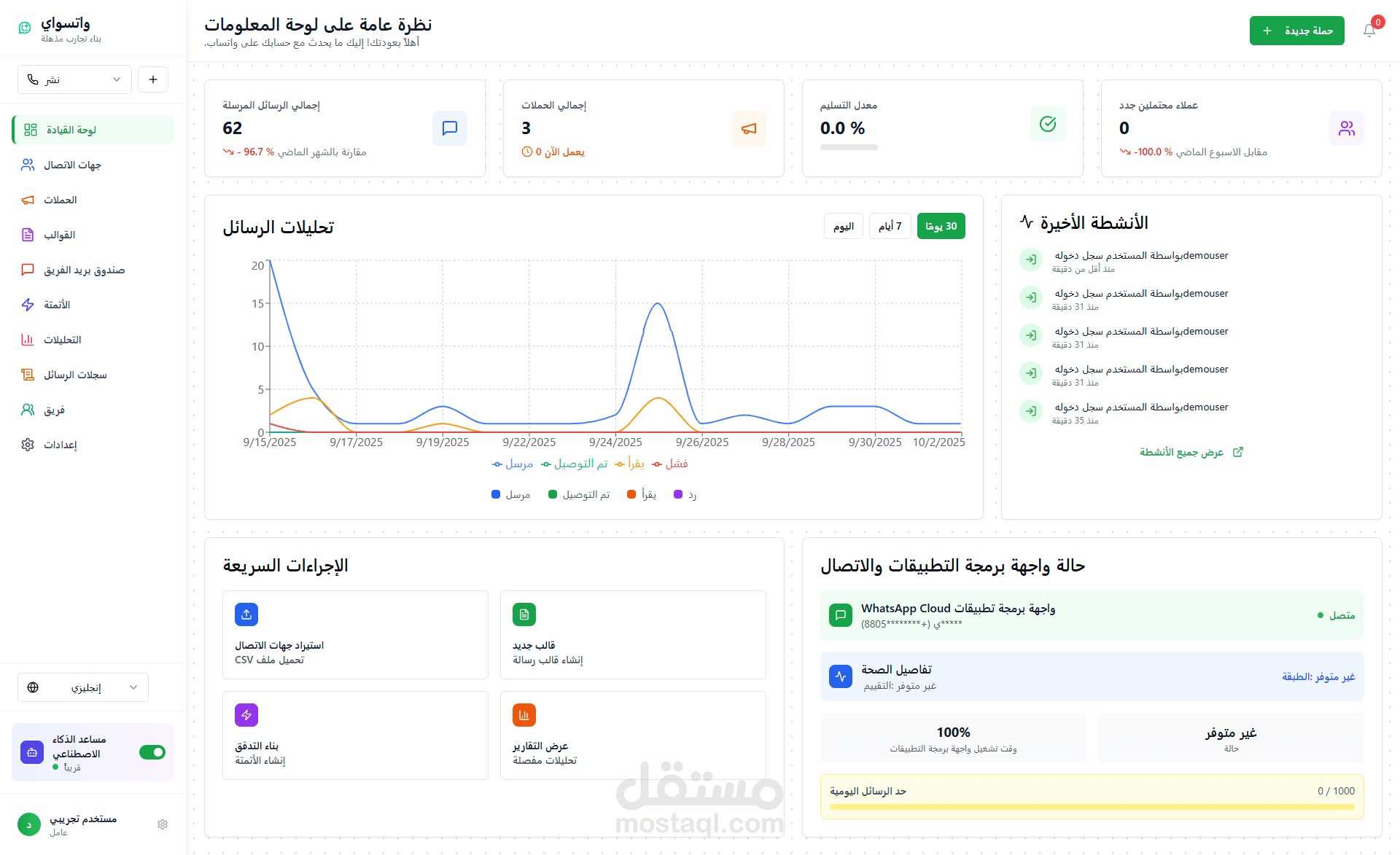Open سجلات الرسائل in the sidebar
This screenshot has height=855, width=1400.
(93, 375)
